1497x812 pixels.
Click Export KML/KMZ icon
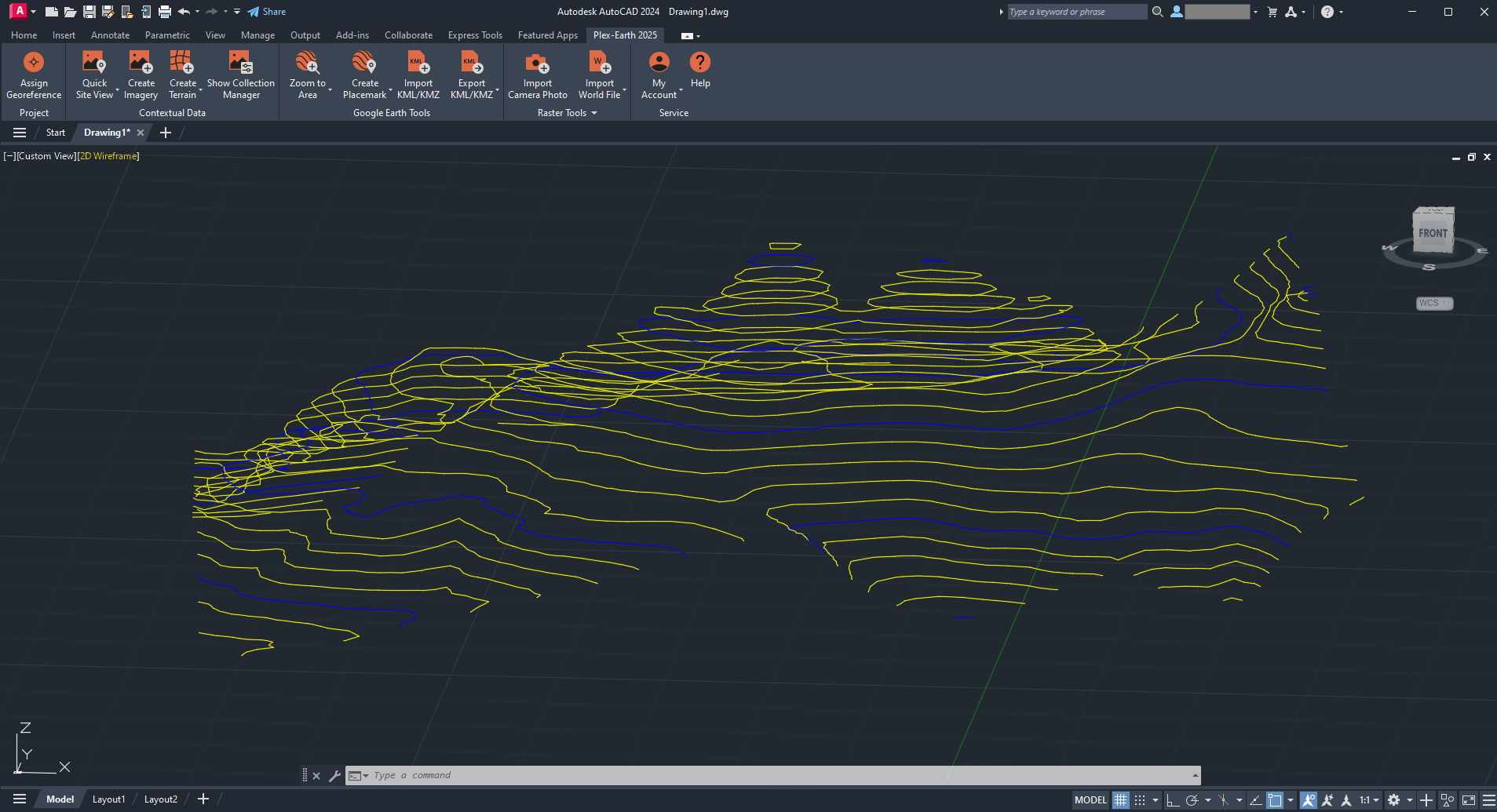click(472, 62)
